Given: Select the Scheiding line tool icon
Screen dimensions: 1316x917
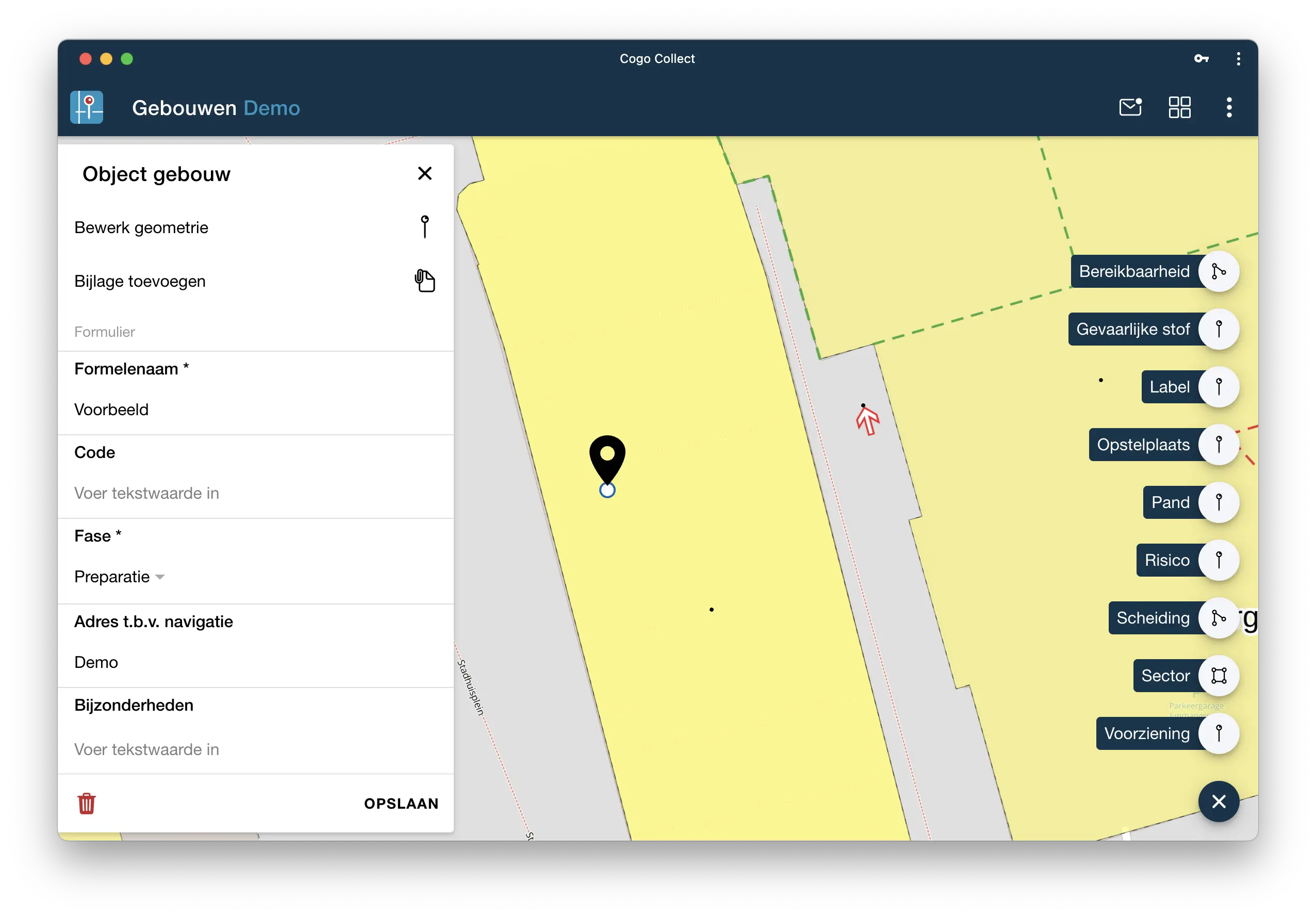Looking at the screenshot, I should (x=1219, y=618).
